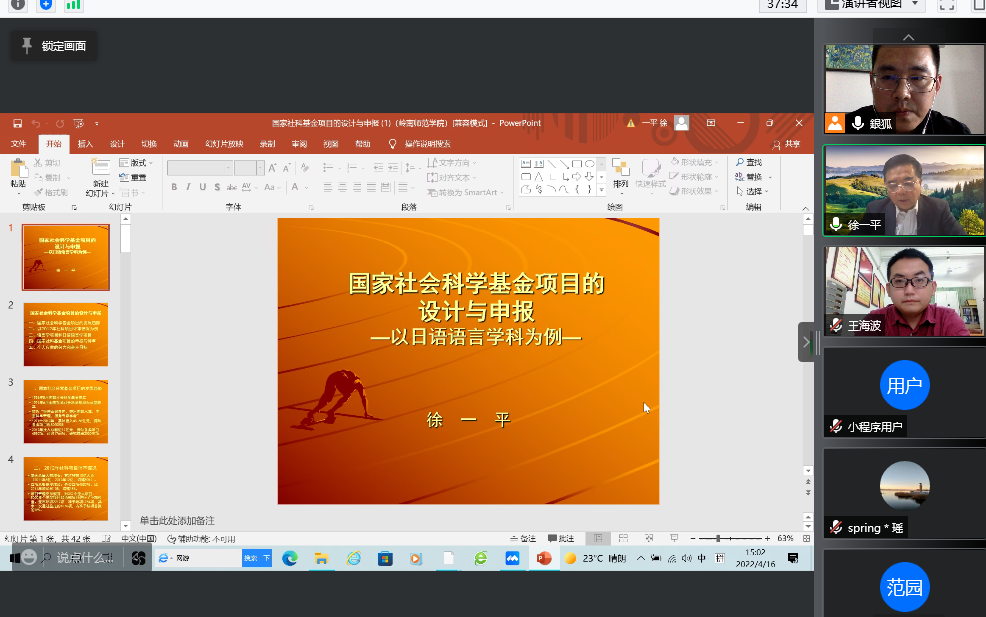This screenshot has height=617, width=986.
Task: Click the 查找 find icon
Action: click(740, 162)
